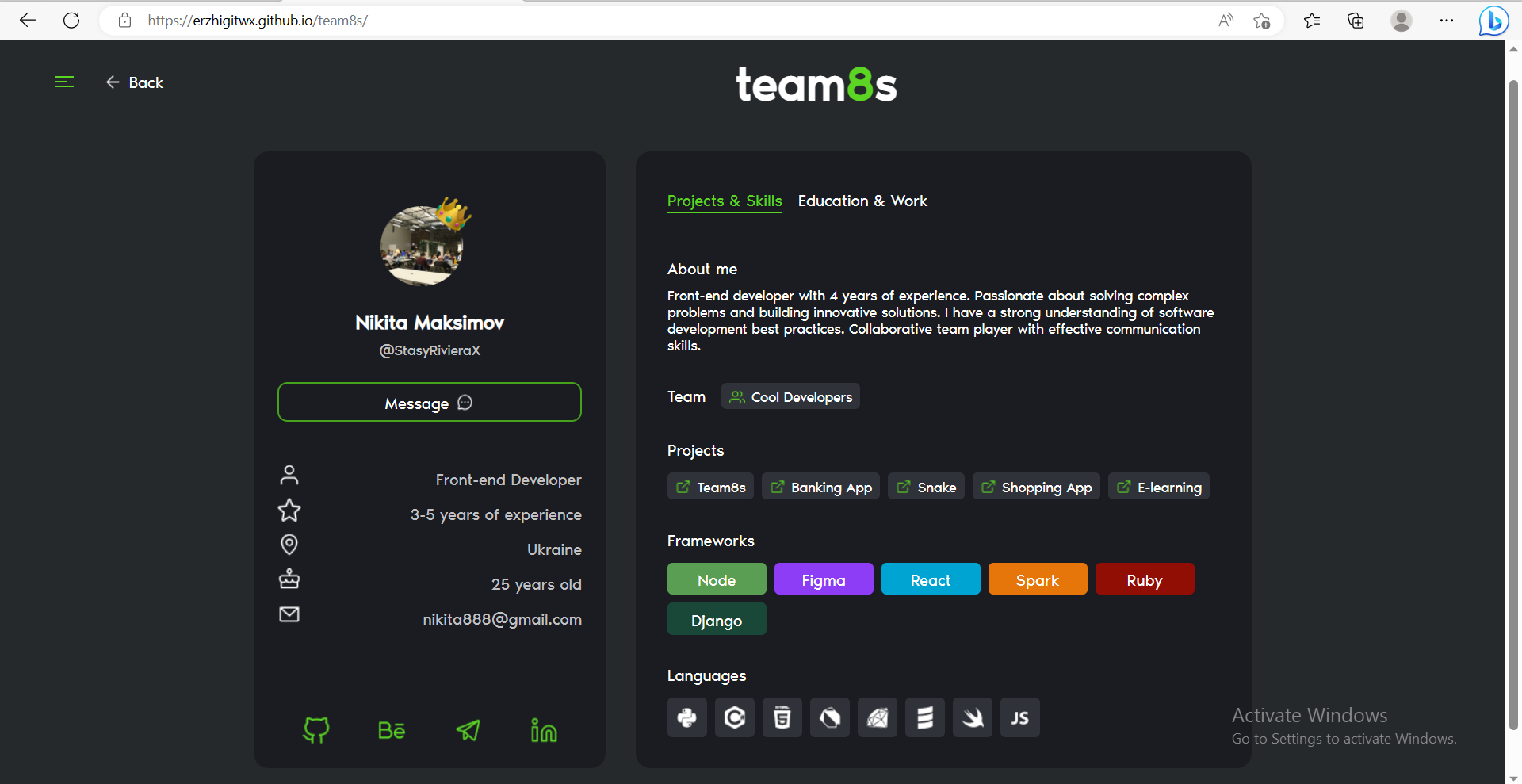
Task: Click the purple Figma framework tag
Action: point(824,579)
